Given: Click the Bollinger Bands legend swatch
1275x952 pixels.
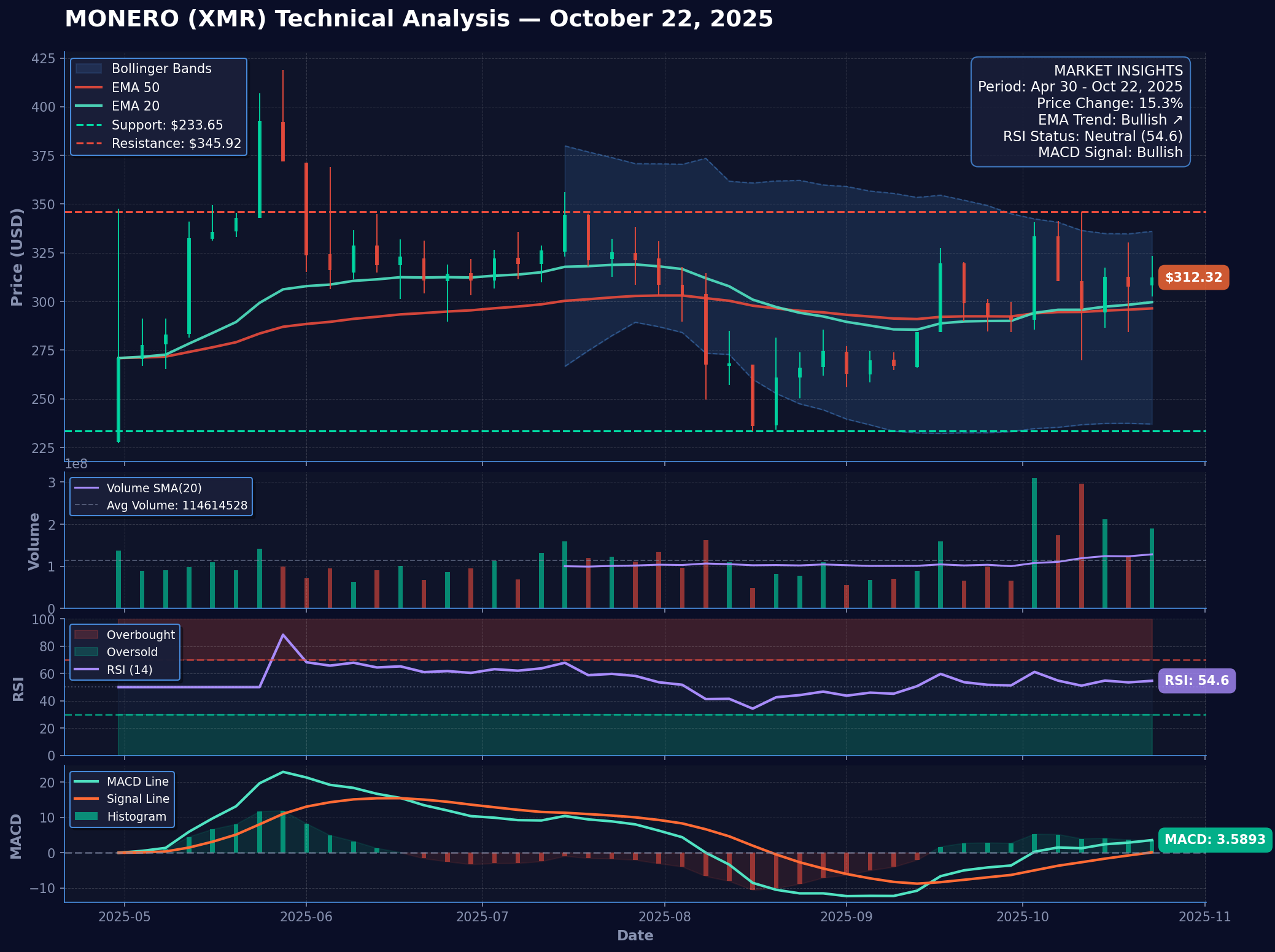Looking at the screenshot, I should 88,69.
